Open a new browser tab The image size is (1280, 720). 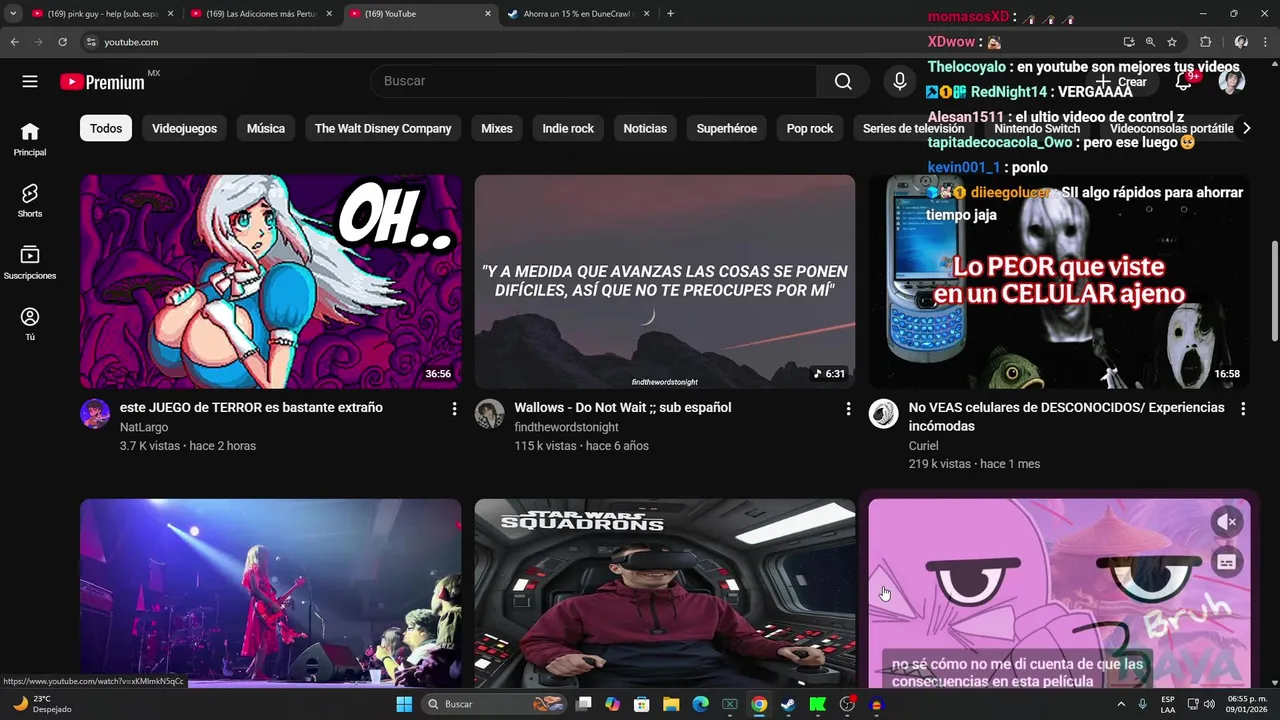[670, 14]
